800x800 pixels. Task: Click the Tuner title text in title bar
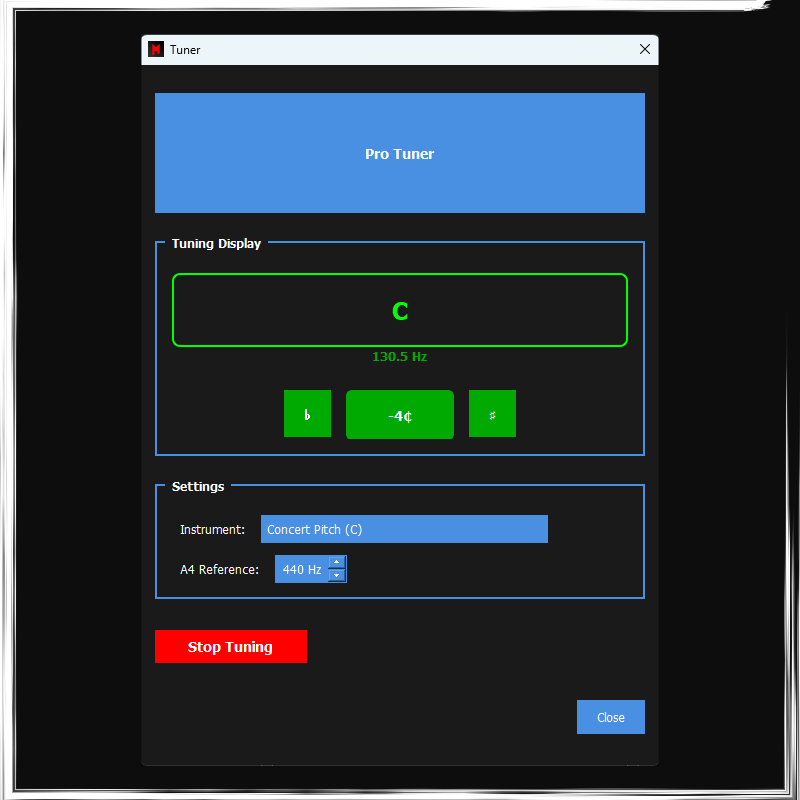tap(185, 50)
